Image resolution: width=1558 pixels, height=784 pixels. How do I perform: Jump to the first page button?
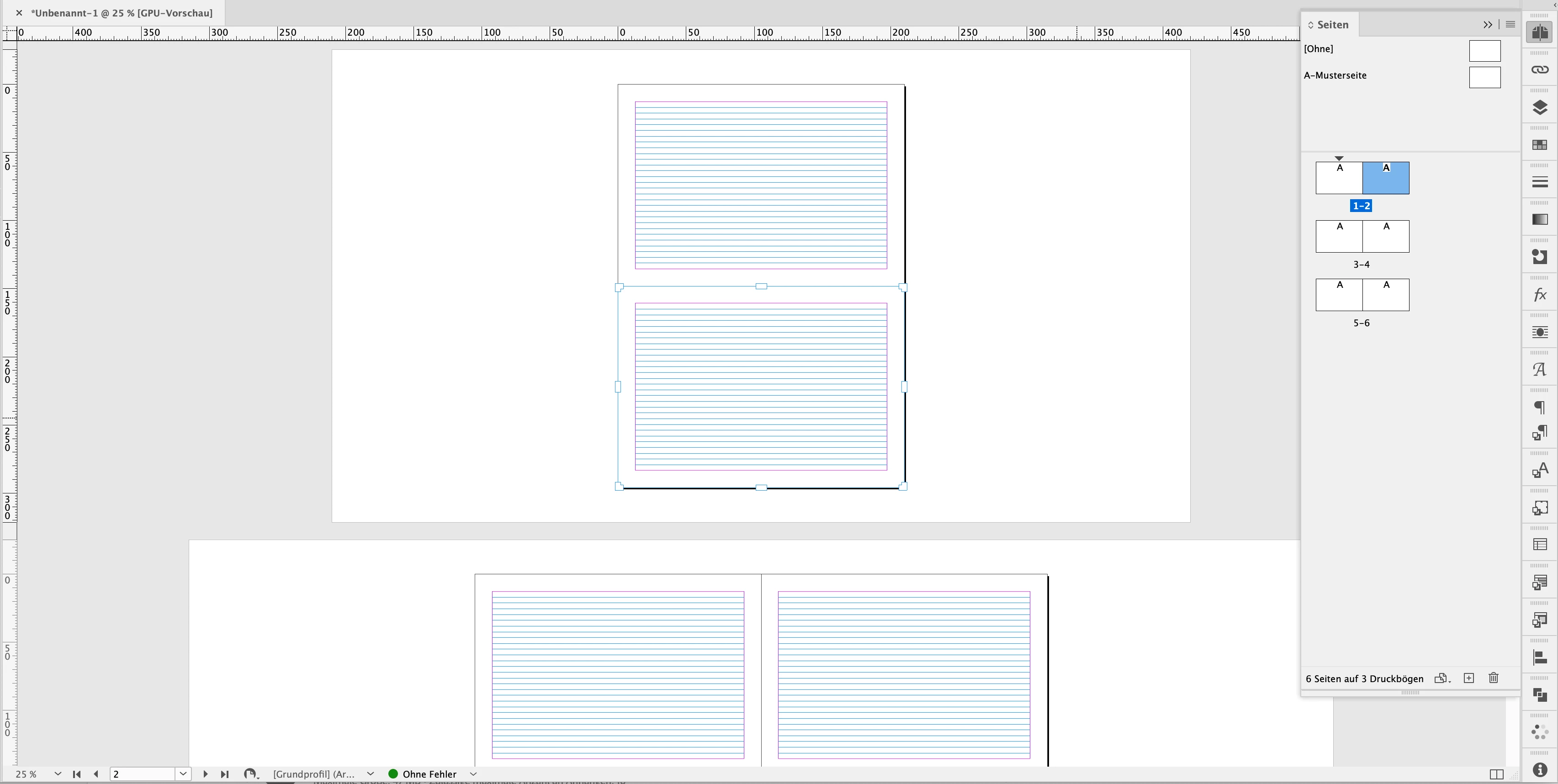[77, 773]
